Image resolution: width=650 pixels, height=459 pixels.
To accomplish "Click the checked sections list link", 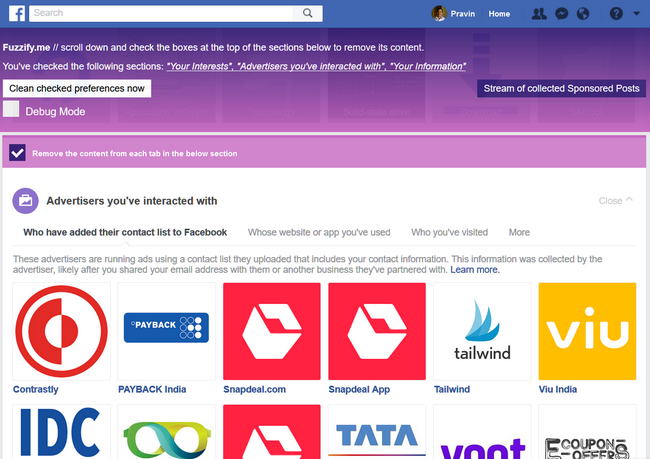I will pyautogui.click(x=316, y=66).
